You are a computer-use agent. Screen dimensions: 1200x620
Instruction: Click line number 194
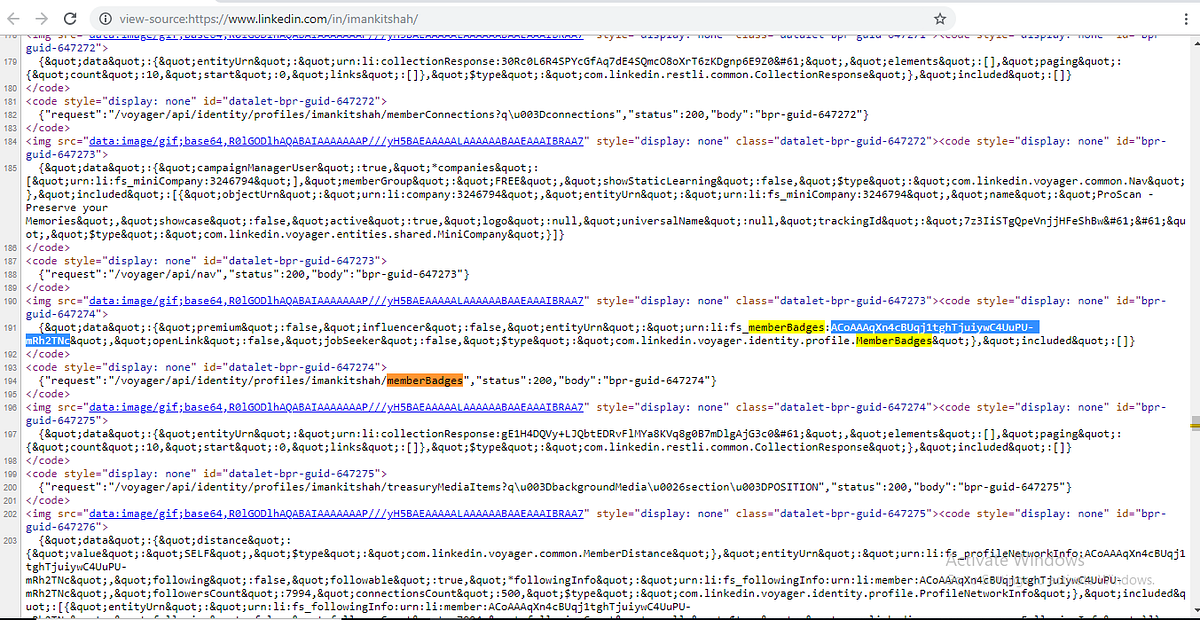pyautogui.click(x=12, y=380)
